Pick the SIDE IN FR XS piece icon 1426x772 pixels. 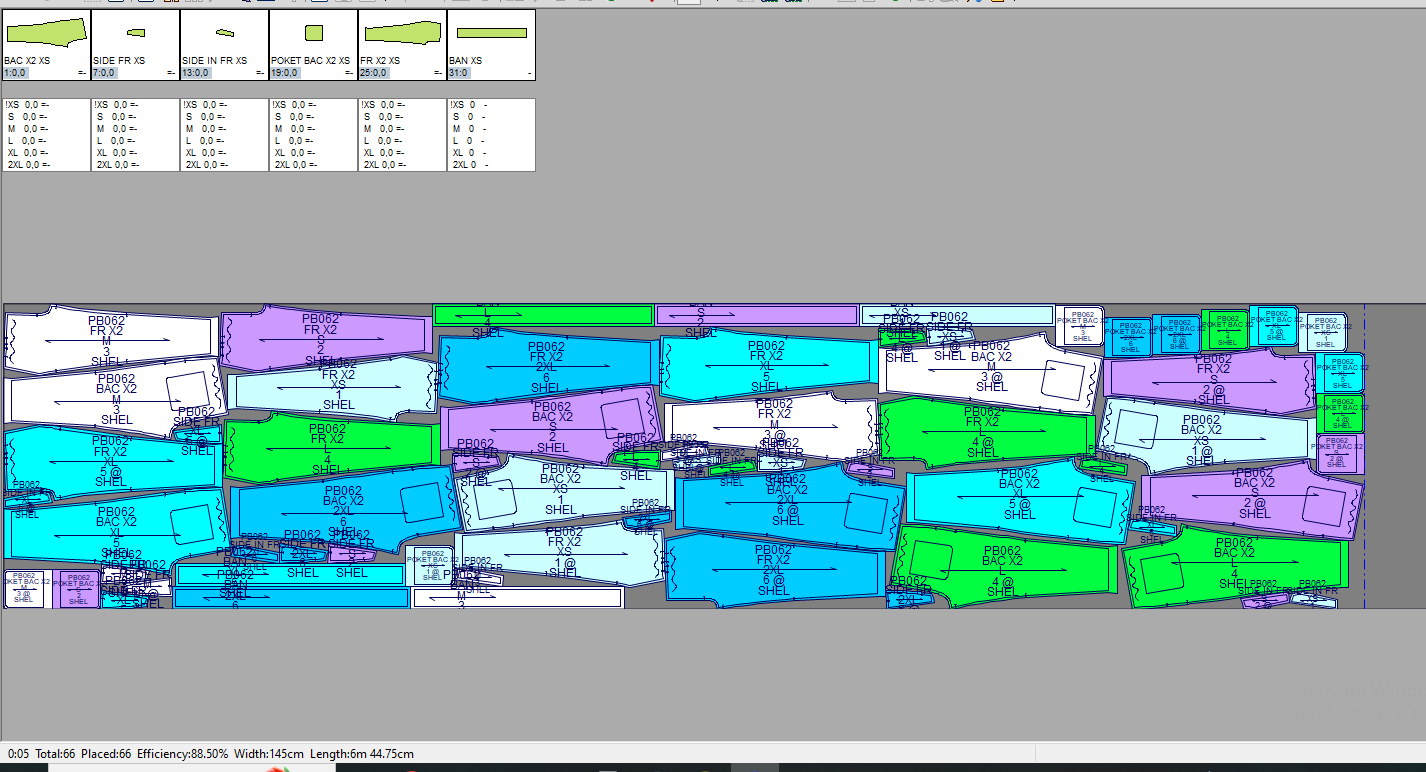point(224,33)
